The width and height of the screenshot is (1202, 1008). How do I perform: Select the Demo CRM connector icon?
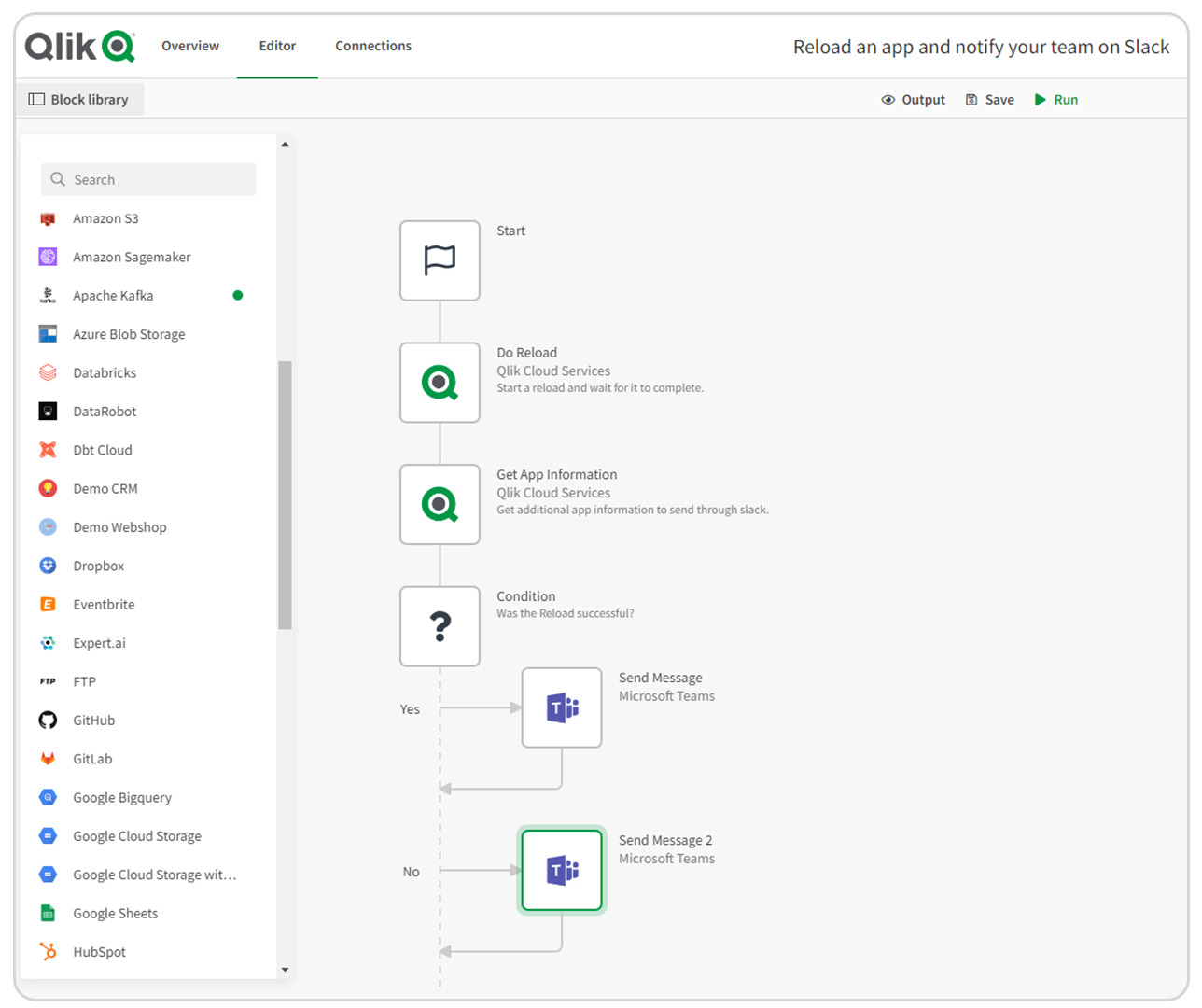pyautogui.click(x=48, y=488)
